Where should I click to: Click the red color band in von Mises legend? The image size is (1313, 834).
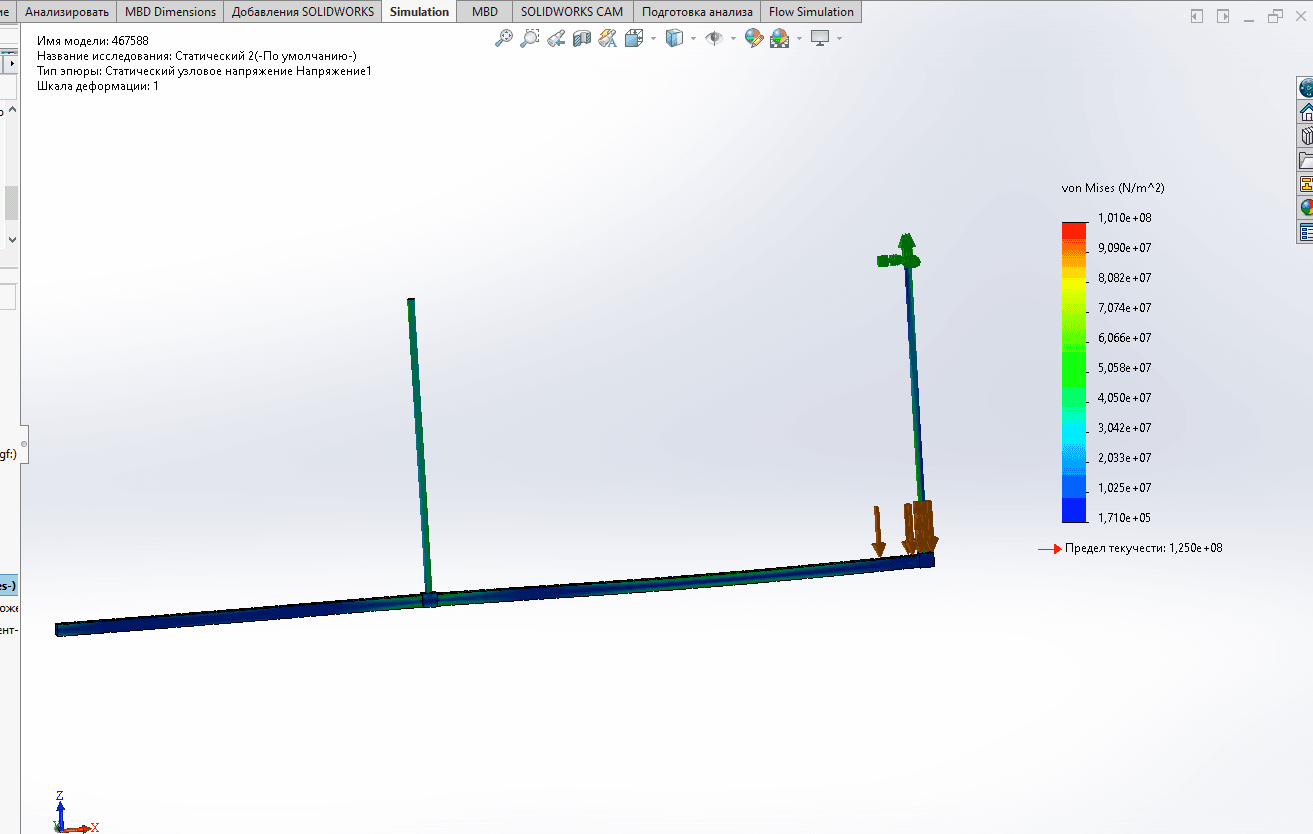(x=1074, y=230)
